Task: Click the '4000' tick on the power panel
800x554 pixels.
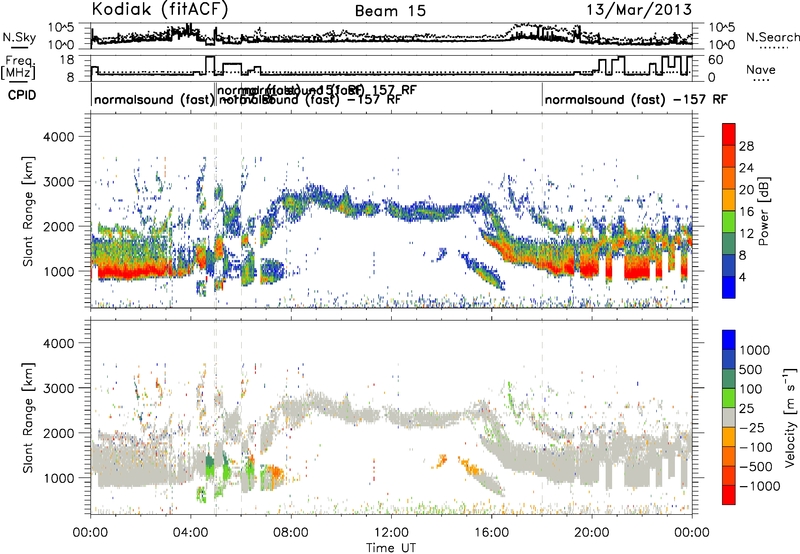Action: [x=58, y=137]
